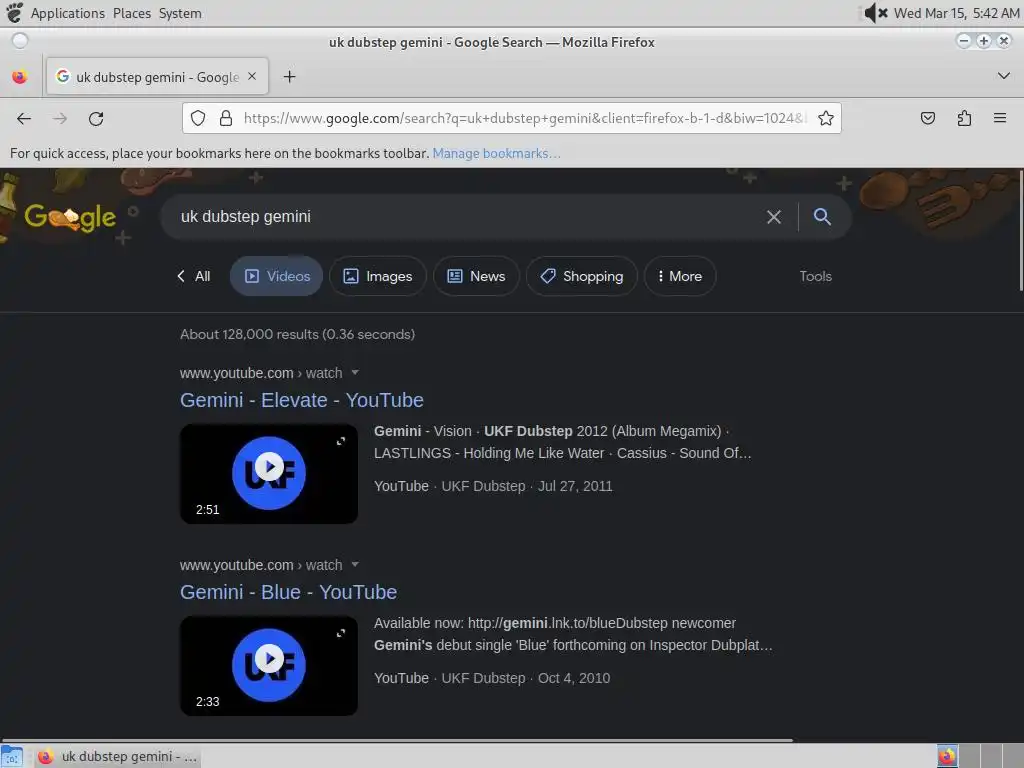Click the horizontal scrollbar at page bottom

point(397,740)
